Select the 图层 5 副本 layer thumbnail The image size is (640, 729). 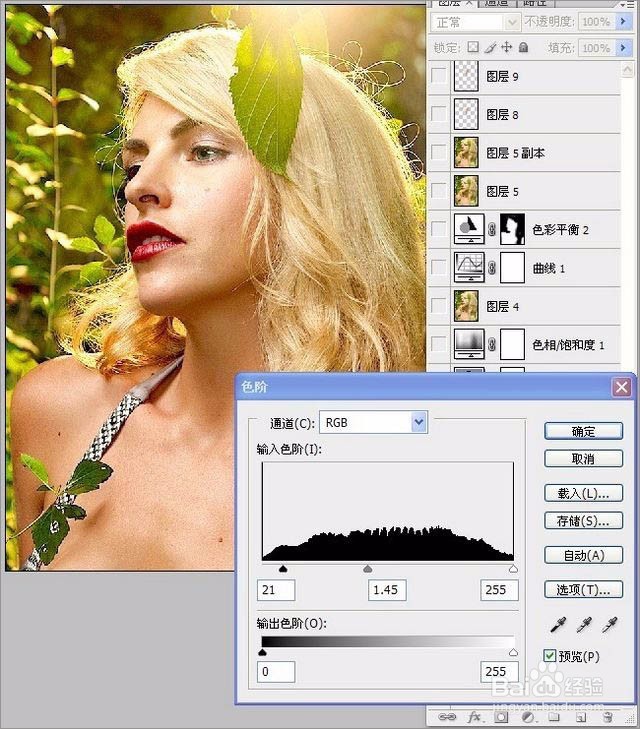pos(466,152)
